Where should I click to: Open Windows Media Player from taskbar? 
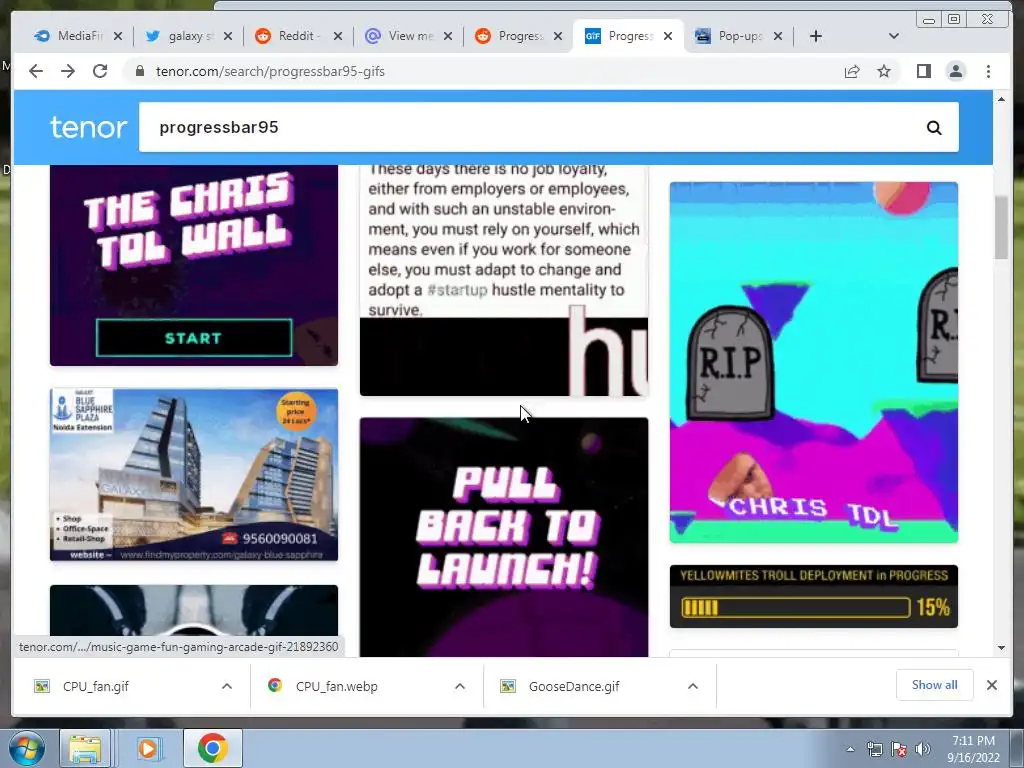[148, 748]
